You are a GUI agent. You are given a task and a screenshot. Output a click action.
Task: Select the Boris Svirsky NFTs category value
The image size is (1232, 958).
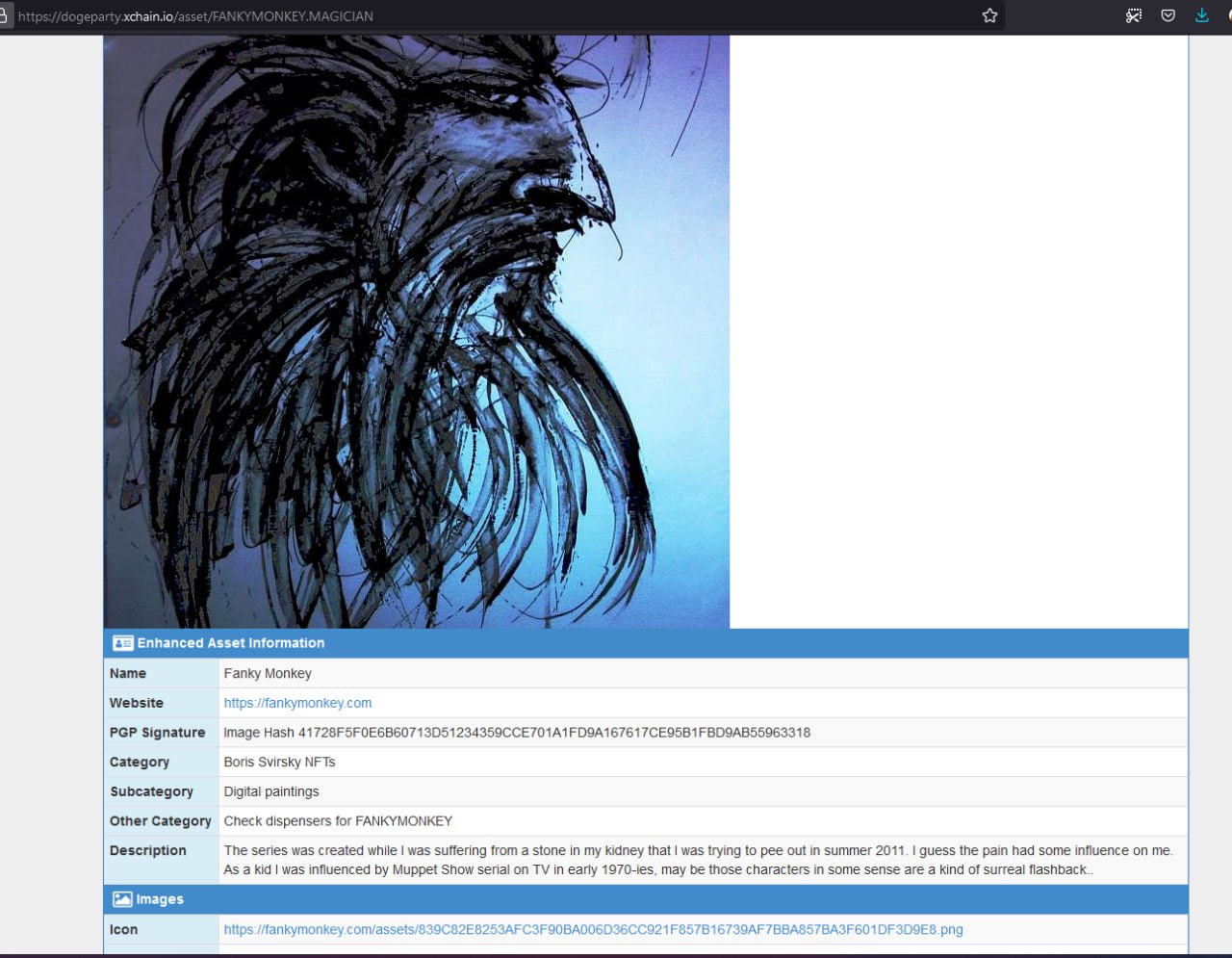tap(279, 762)
